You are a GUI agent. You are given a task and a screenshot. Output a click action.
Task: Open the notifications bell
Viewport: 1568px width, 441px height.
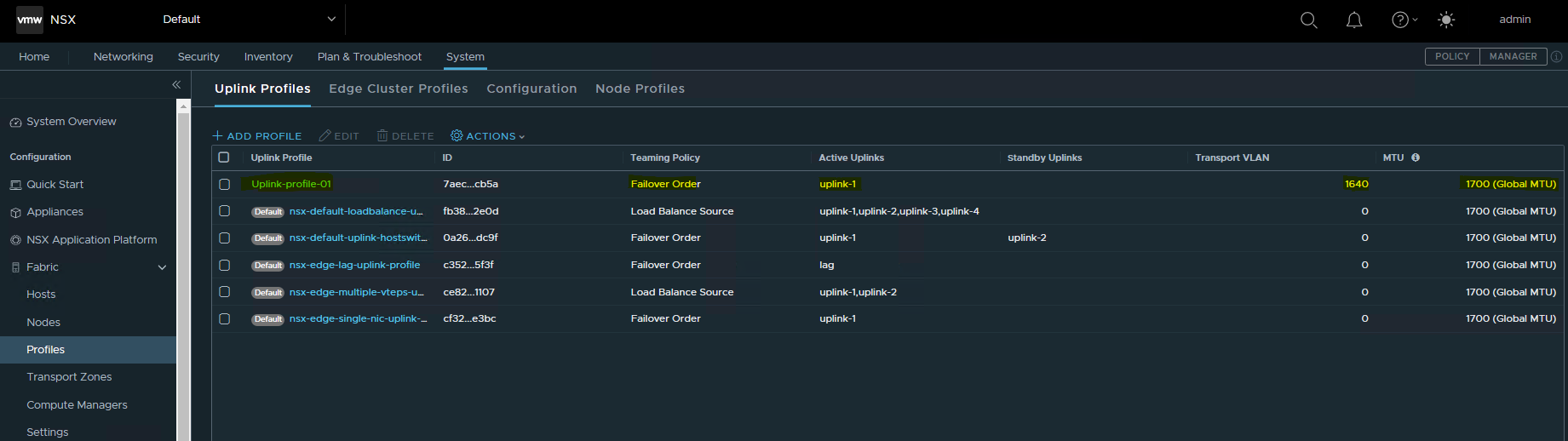coord(1354,20)
